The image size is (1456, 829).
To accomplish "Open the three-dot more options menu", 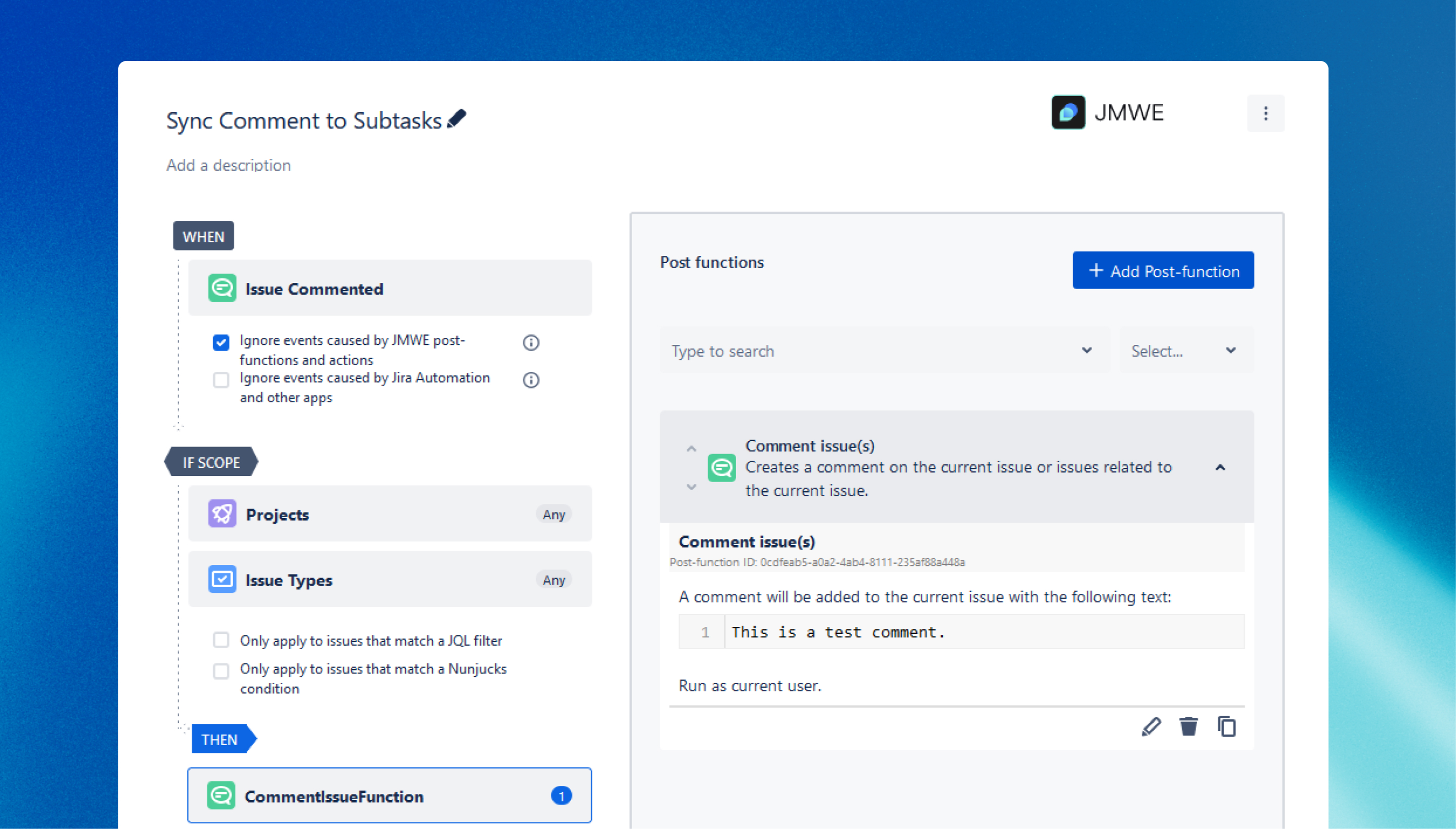I will tap(1265, 113).
